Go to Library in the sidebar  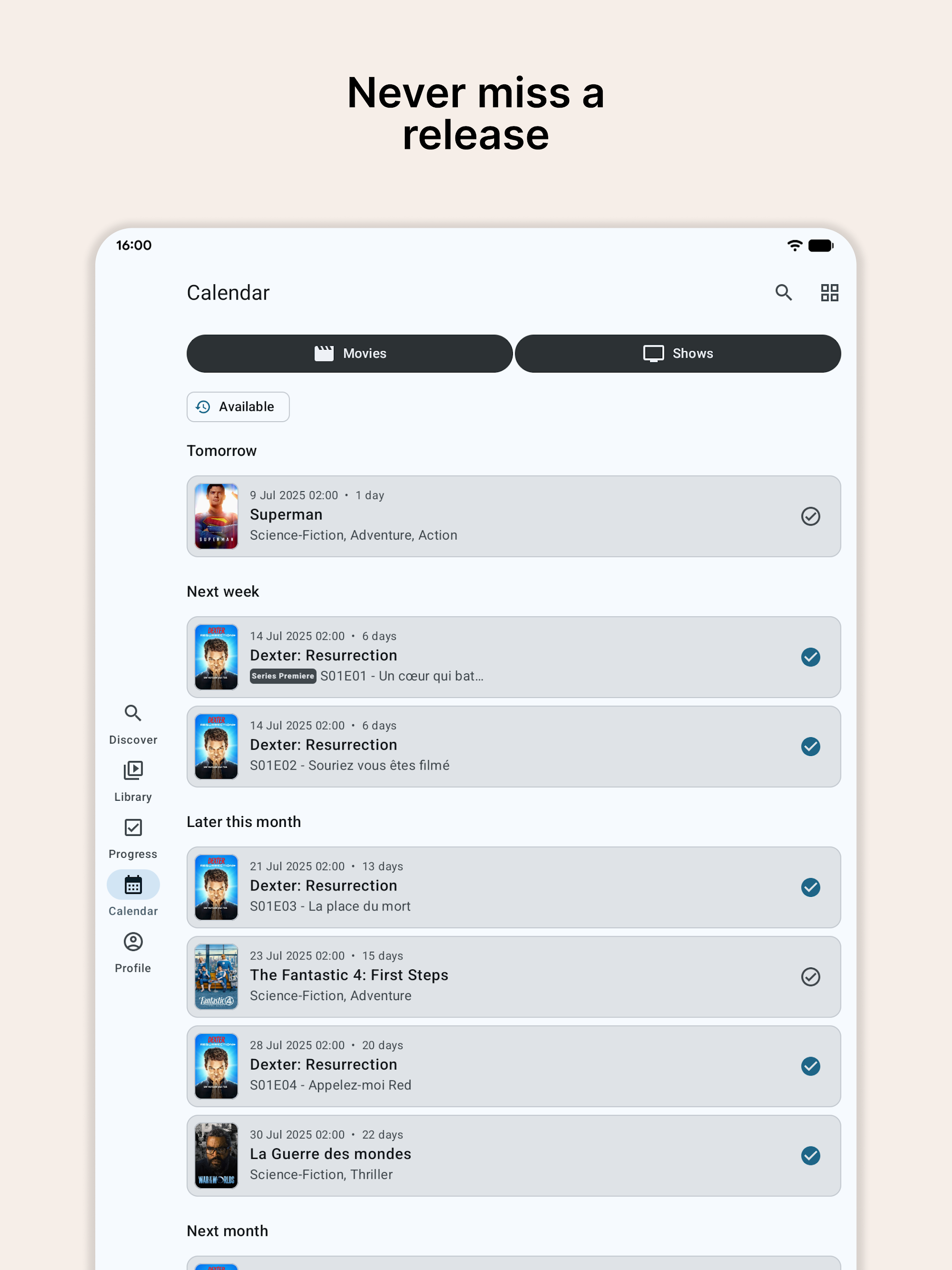pos(133,781)
